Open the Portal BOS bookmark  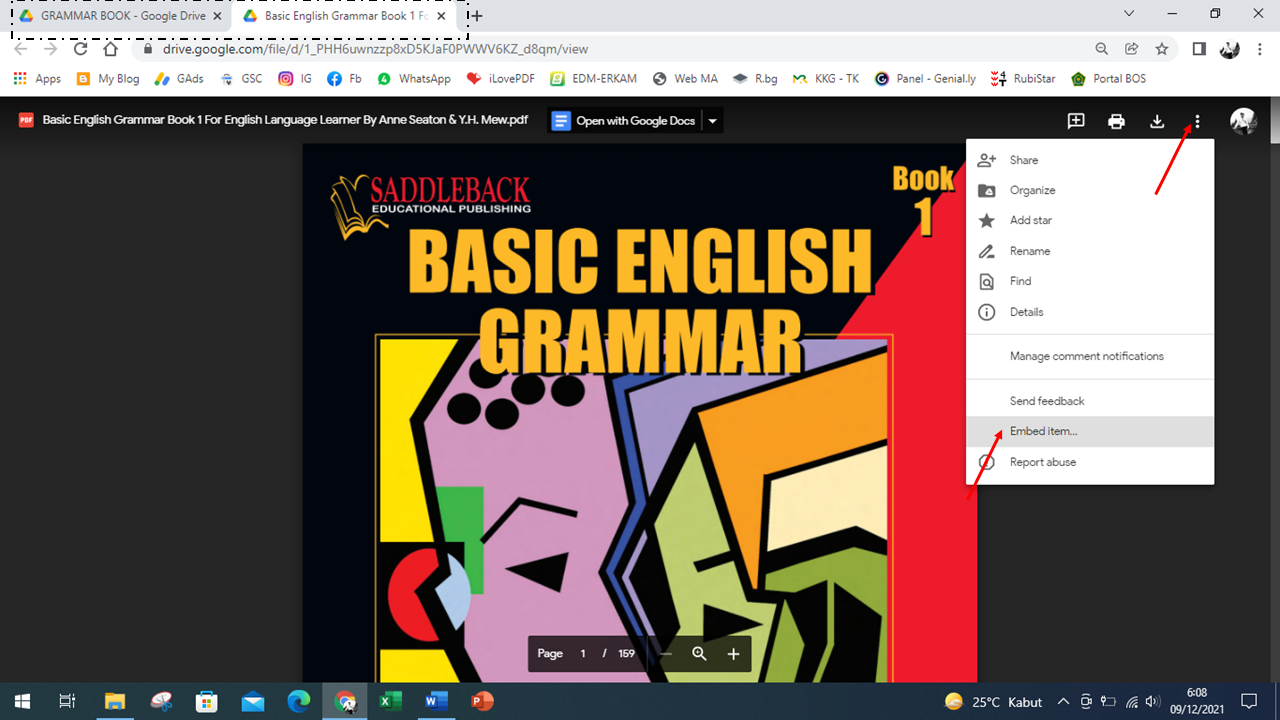pos(1108,78)
